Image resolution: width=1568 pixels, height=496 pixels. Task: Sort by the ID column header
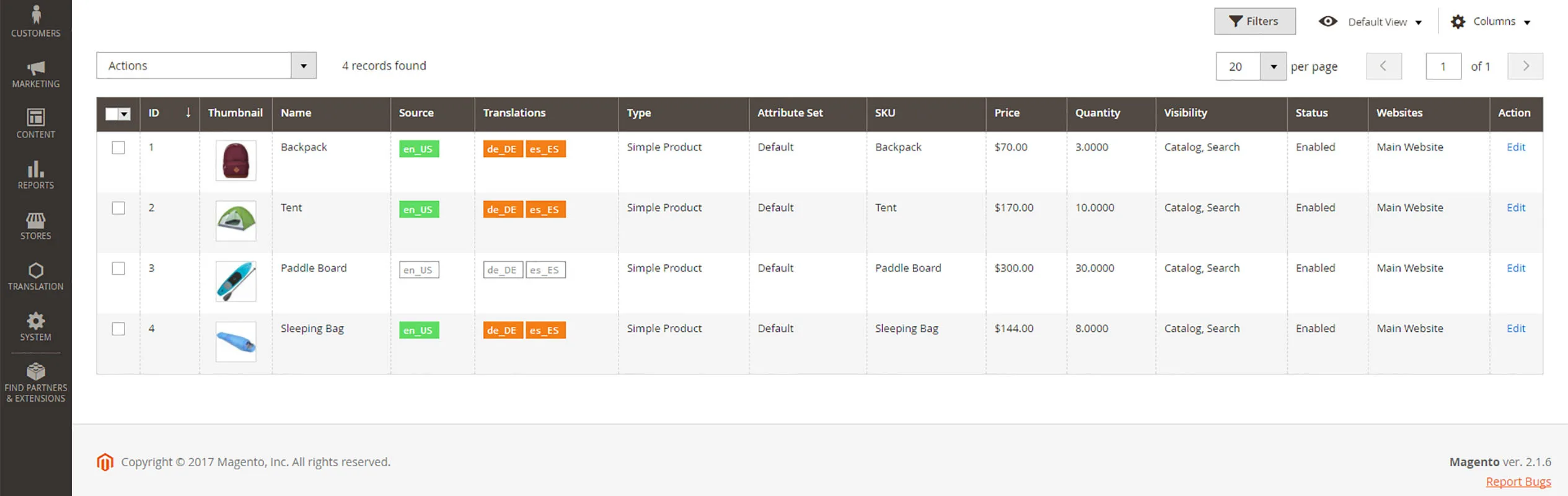[154, 113]
